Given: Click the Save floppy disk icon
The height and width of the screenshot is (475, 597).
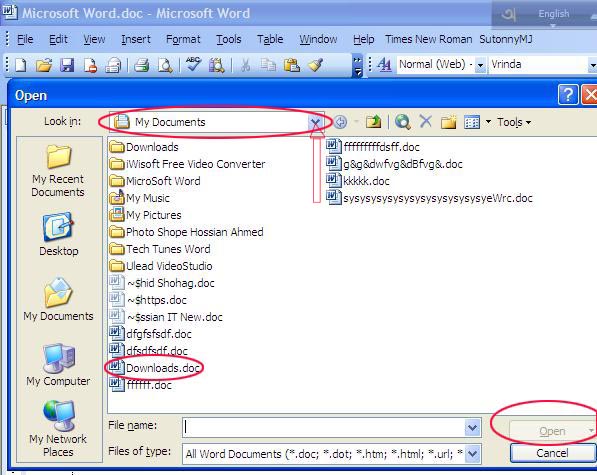Looking at the screenshot, I should (x=67, y=65).
